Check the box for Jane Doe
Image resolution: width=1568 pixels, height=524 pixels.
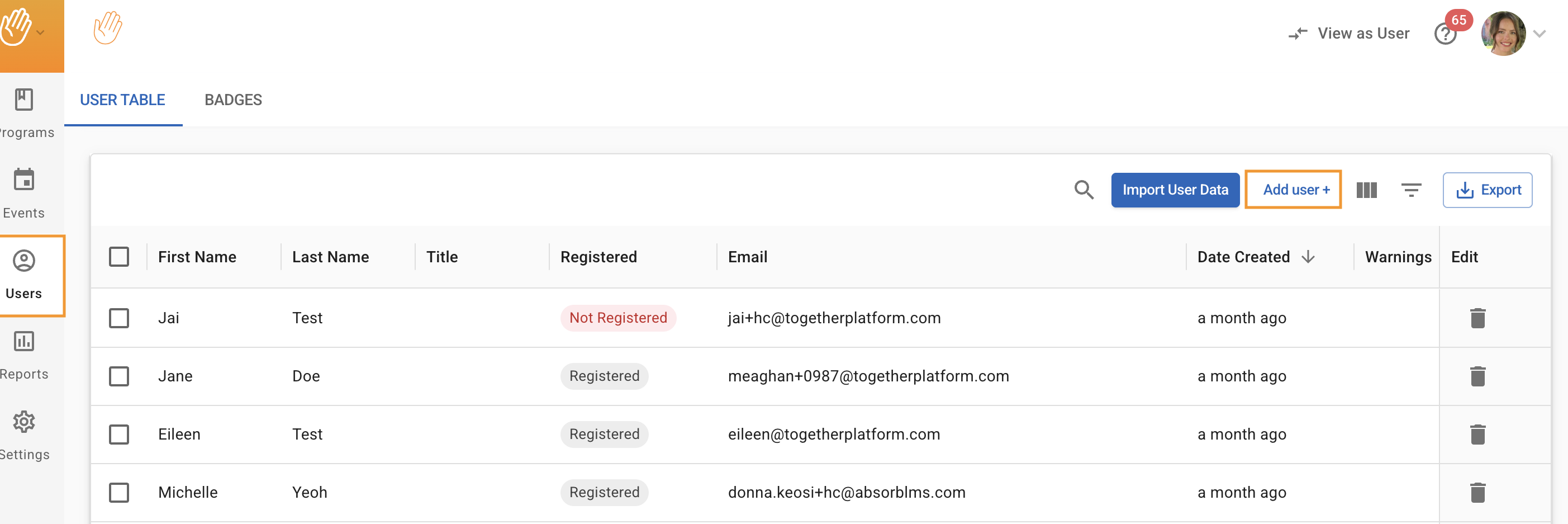(x=120, y=376)
